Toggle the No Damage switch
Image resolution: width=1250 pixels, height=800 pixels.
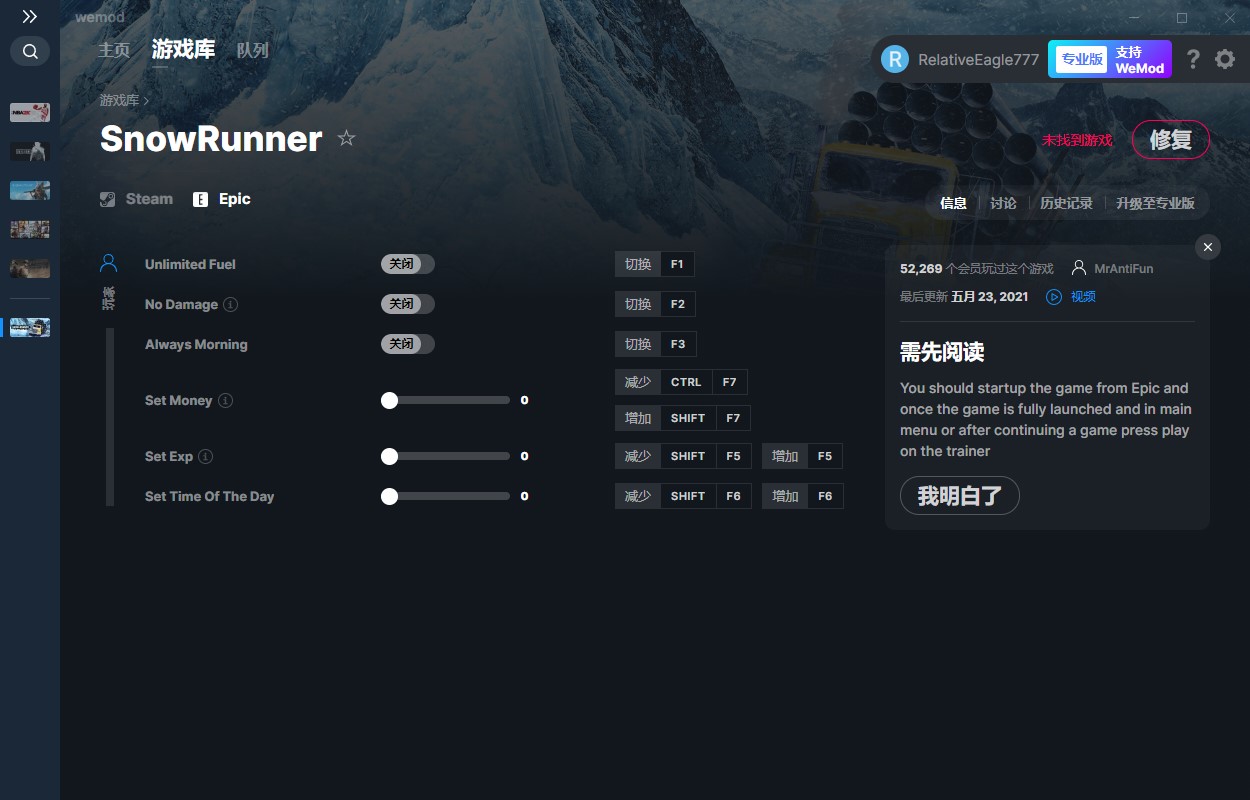pyautogui.click(x=408, y=304)
